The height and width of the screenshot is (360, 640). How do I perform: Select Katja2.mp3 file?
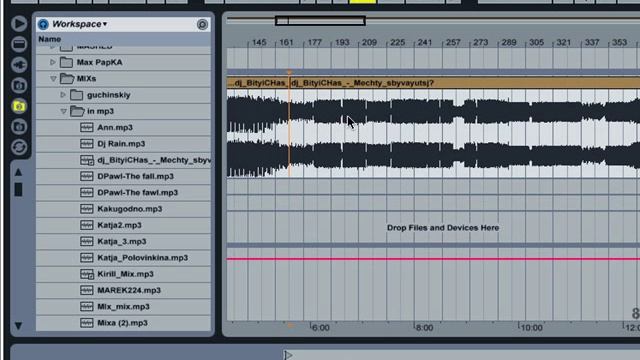coord(124,225)
